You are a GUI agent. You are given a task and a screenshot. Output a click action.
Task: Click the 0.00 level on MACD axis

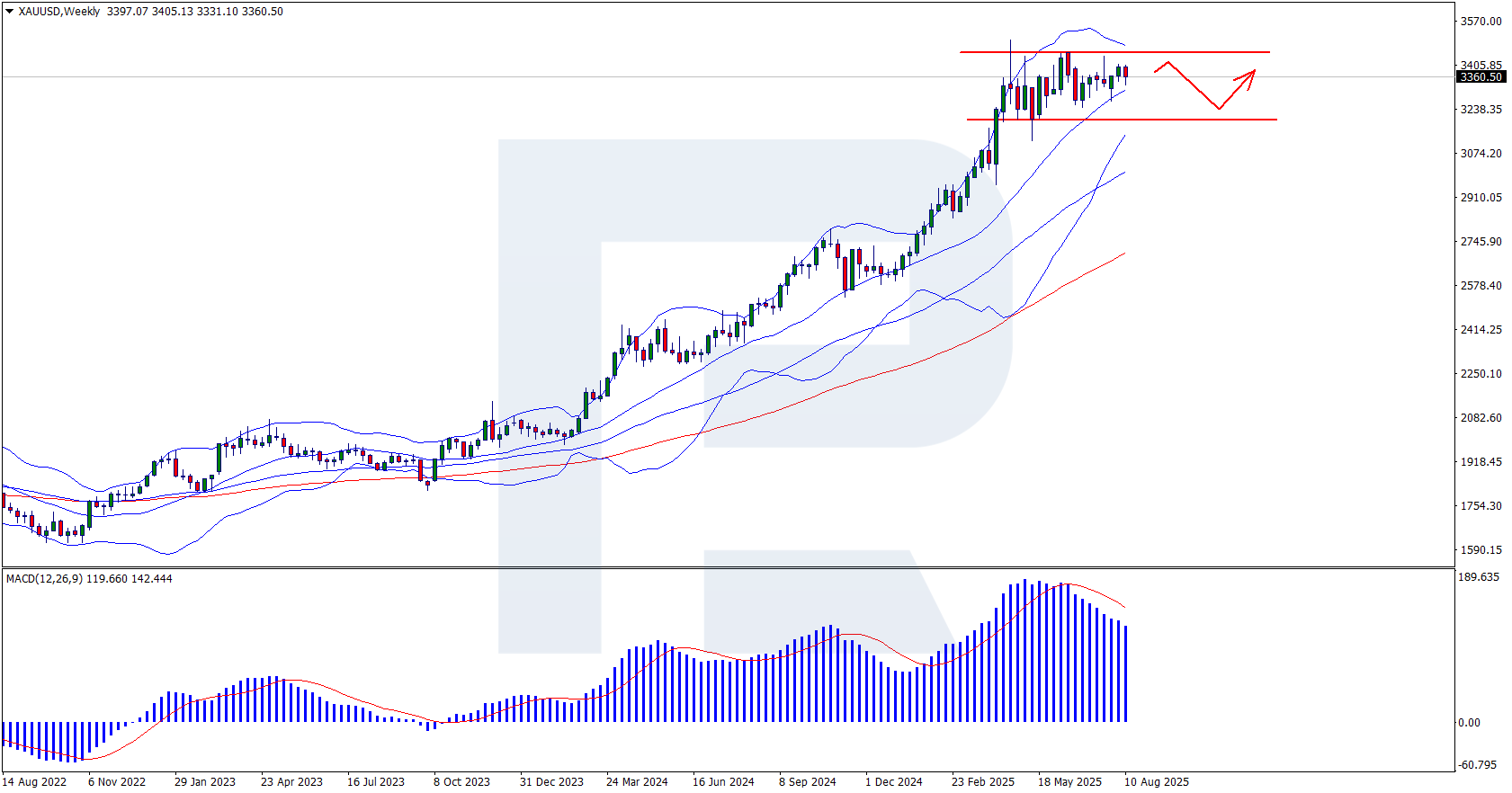1469,723
